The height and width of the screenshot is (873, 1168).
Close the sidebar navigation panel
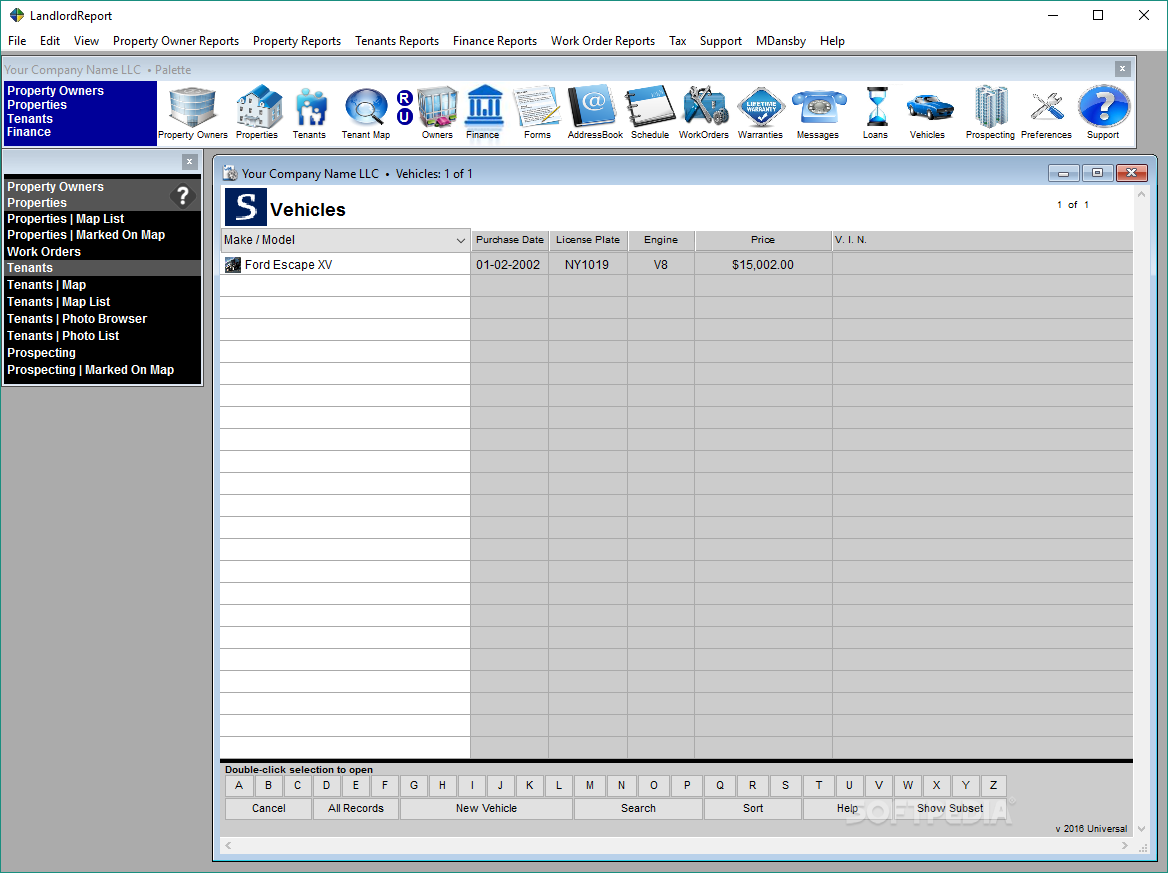point(189,162)
